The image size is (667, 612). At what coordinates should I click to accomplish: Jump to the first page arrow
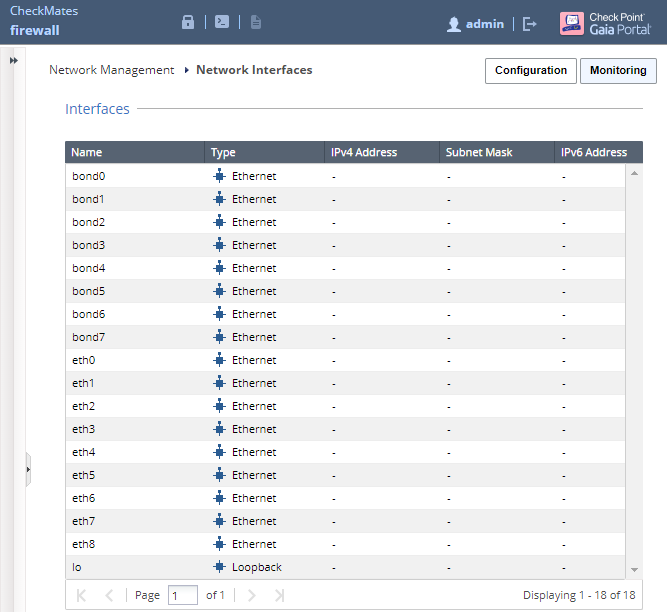tap(82, 595)
